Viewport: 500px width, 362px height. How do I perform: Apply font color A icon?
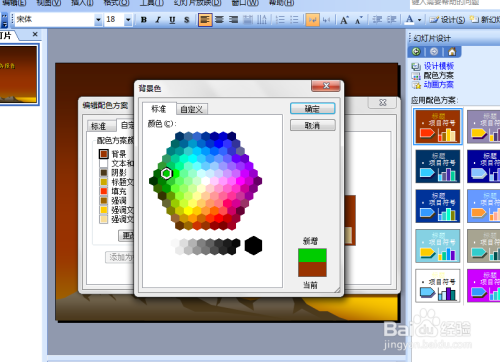[409, 20]
